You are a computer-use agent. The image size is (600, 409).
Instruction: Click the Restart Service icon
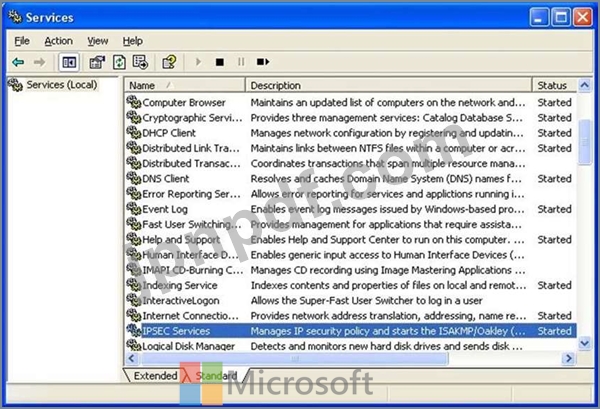(x=263, y=62)
